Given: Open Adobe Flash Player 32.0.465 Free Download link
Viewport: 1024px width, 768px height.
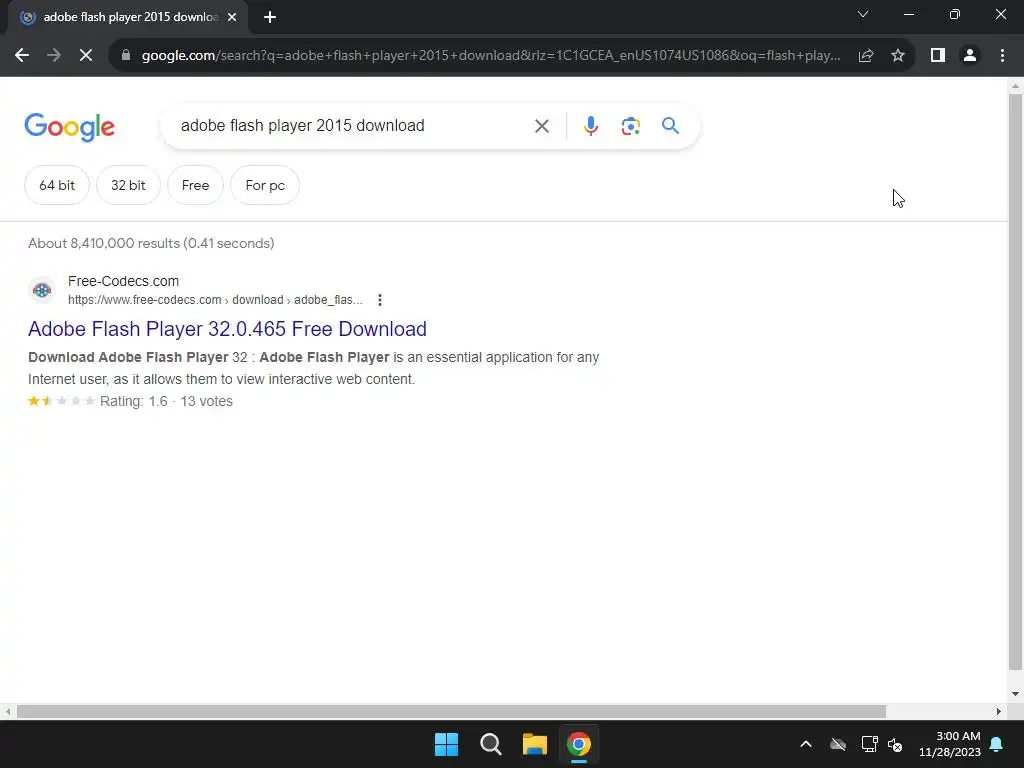Looking at the screenshot, I should 227,328.
